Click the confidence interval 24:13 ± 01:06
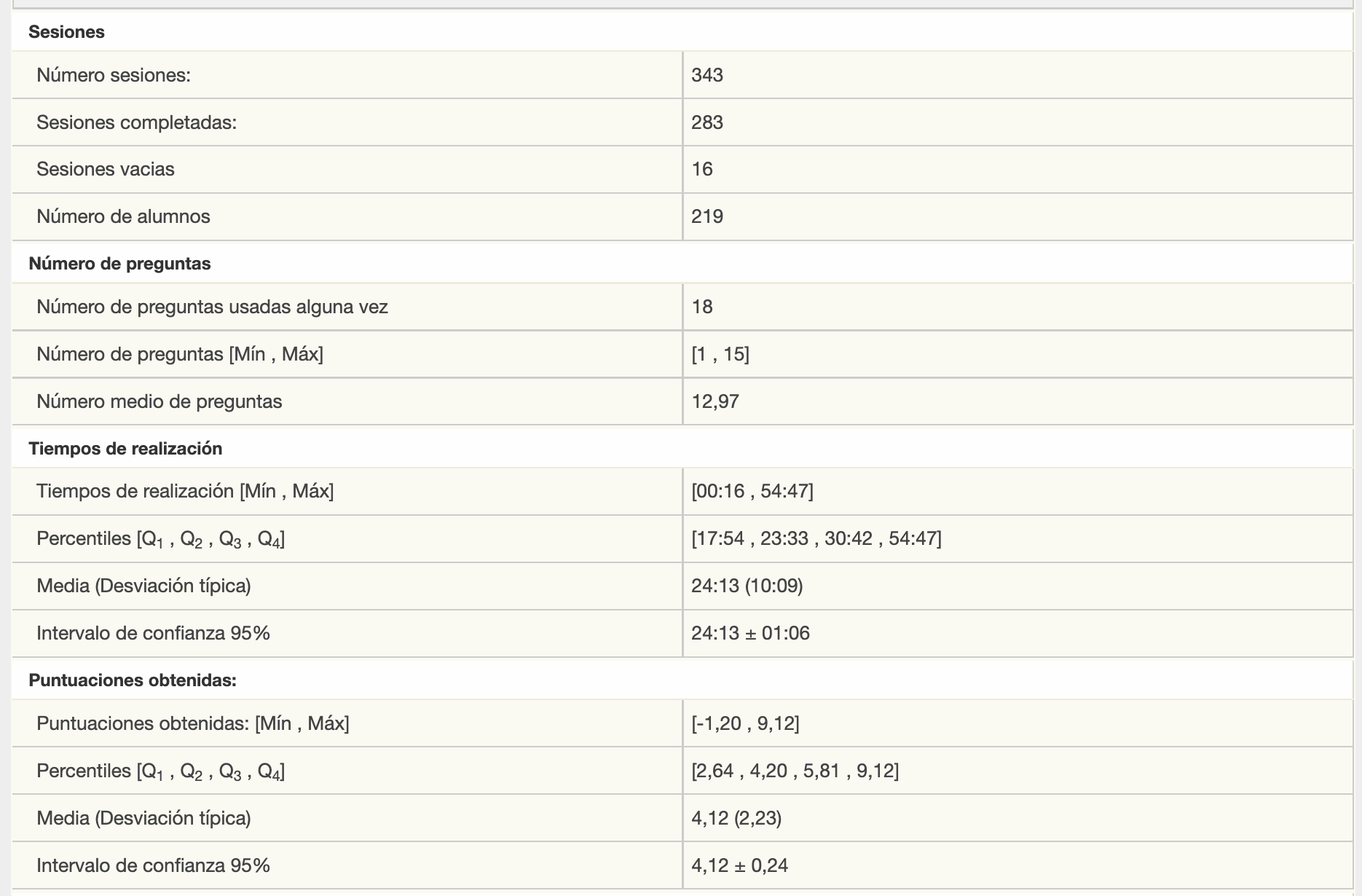 click(751, 633)
